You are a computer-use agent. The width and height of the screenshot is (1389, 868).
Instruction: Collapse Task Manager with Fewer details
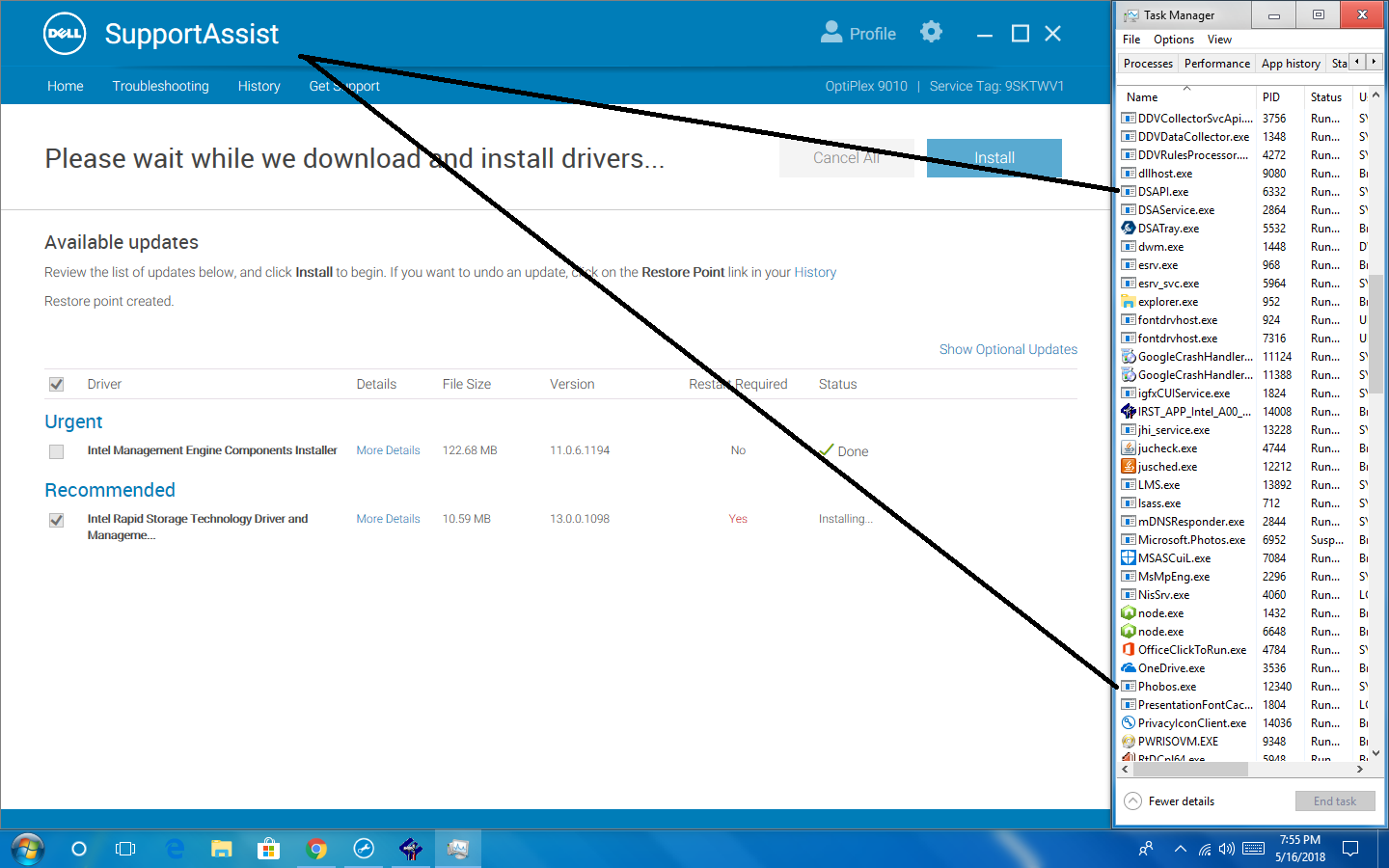tap(1170, 801)
